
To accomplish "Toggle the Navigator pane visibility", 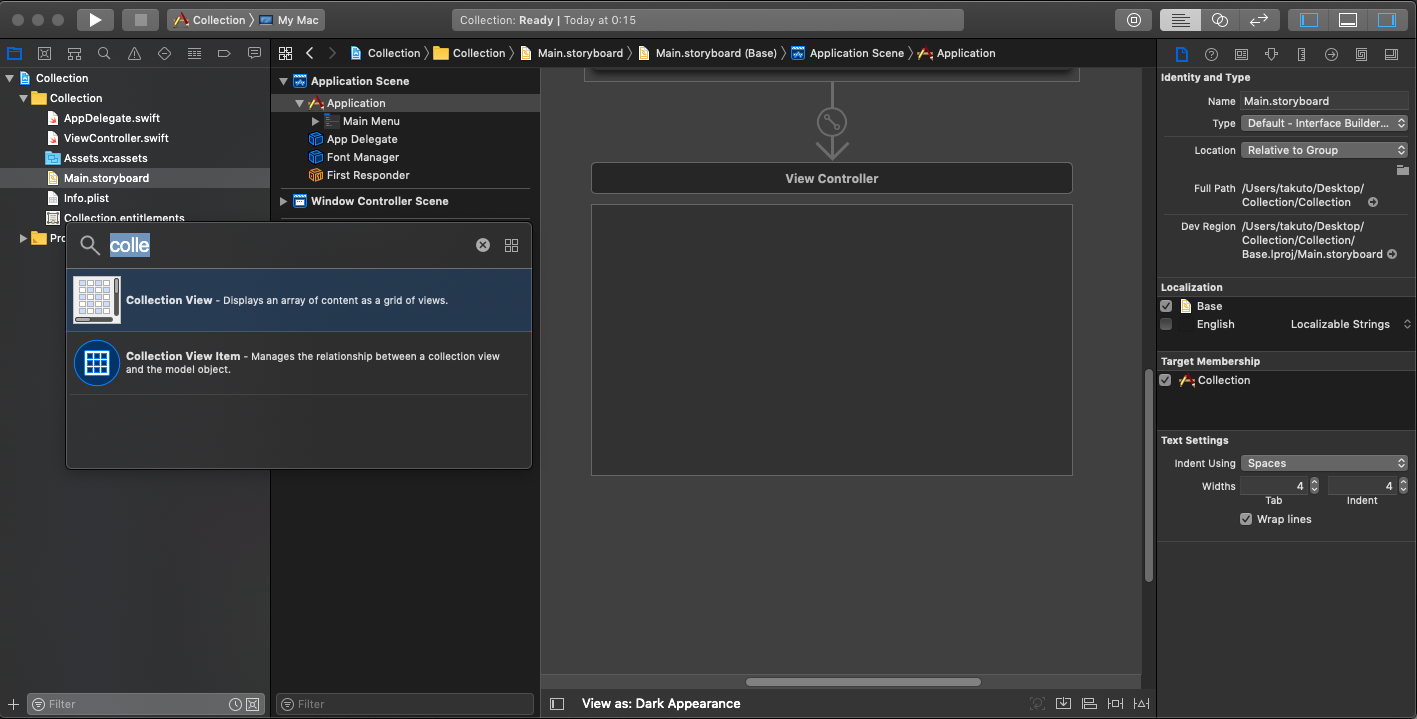I will coord(1309,20).
